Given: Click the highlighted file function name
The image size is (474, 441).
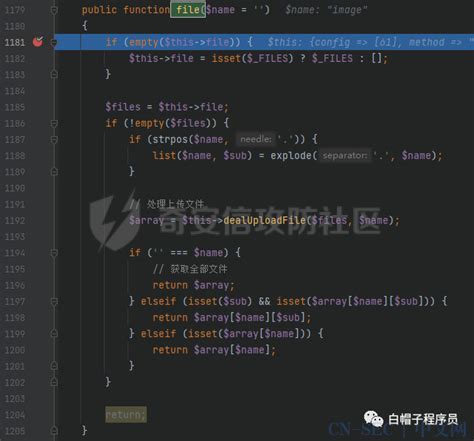Looking at the screenshot, I should tap(188, 10).
